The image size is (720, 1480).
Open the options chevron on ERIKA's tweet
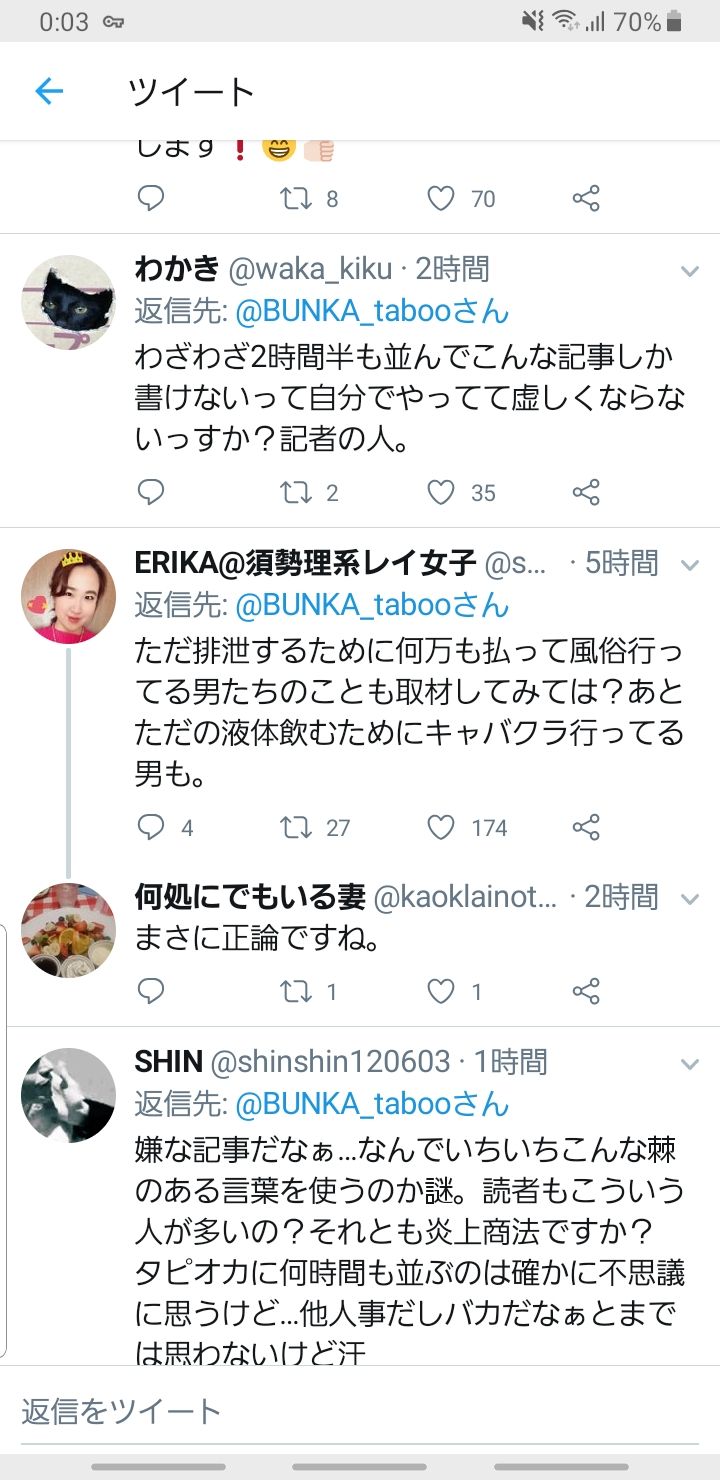(689, 565)
